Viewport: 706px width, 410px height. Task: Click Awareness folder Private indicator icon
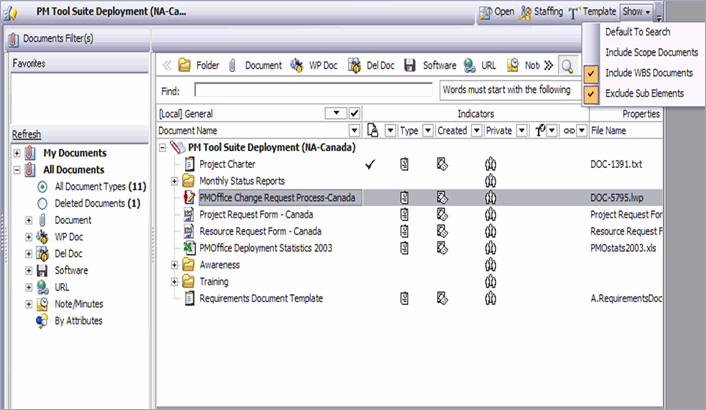pos(490,265)
